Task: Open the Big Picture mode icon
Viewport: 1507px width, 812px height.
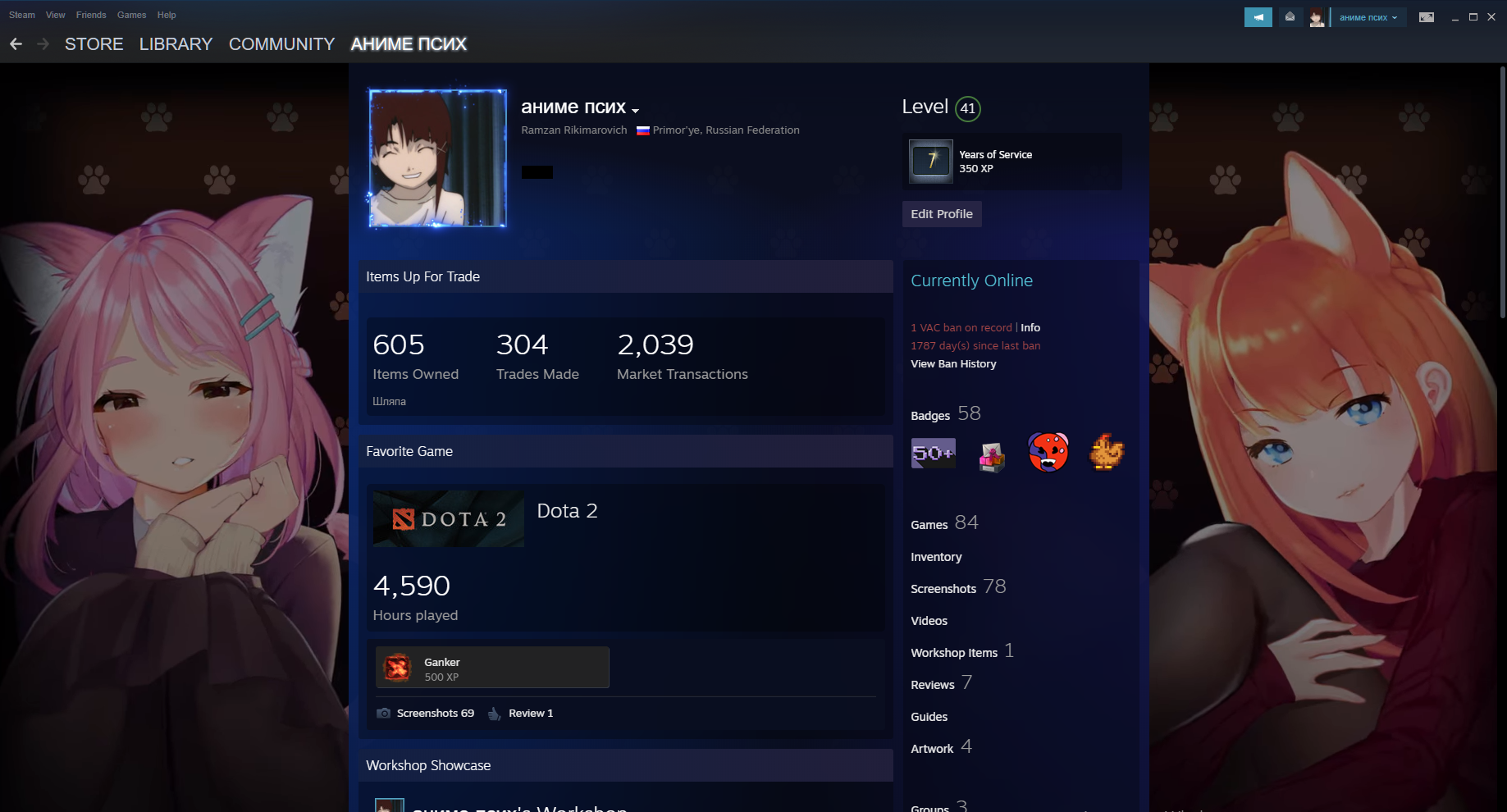Action: (x=1427, y=17)
